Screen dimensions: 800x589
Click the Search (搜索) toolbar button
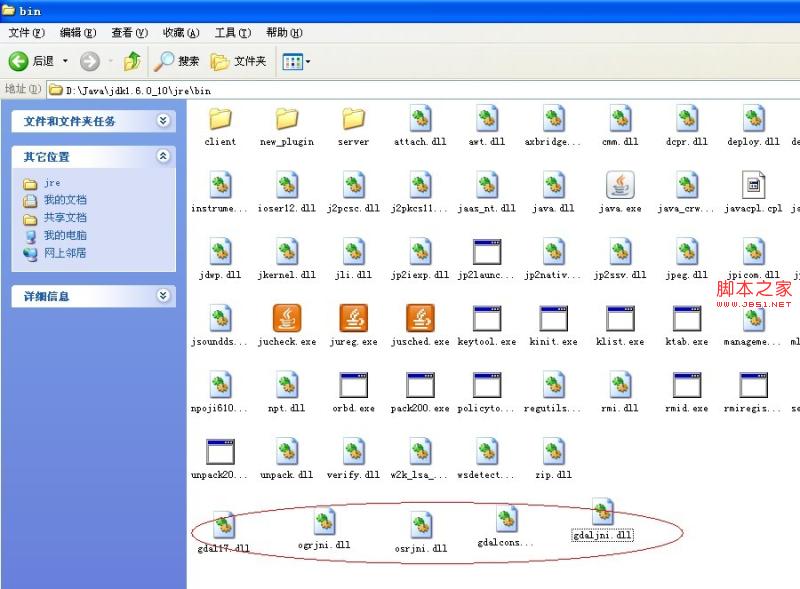pos(177,61)
